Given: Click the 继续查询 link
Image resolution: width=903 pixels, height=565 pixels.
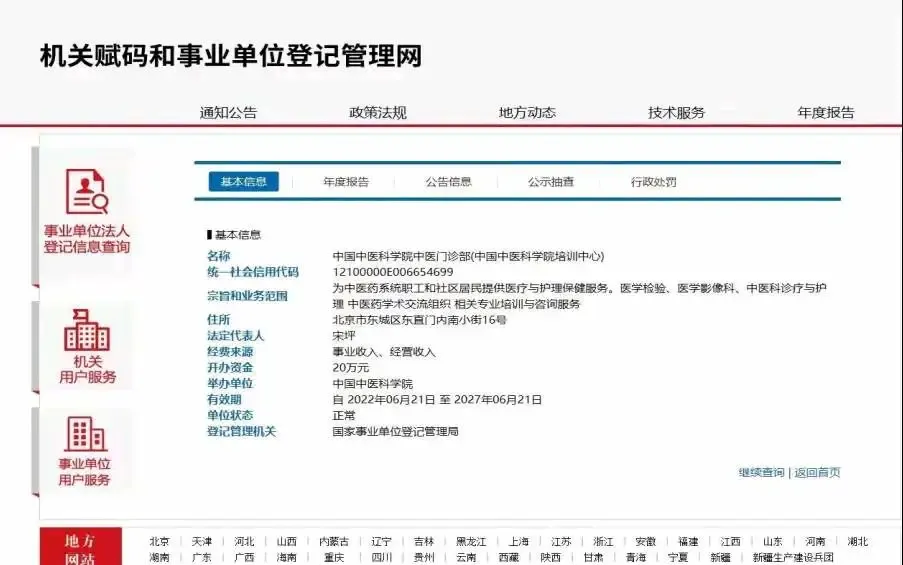Looking at the screenshot, I should (761, 472).
